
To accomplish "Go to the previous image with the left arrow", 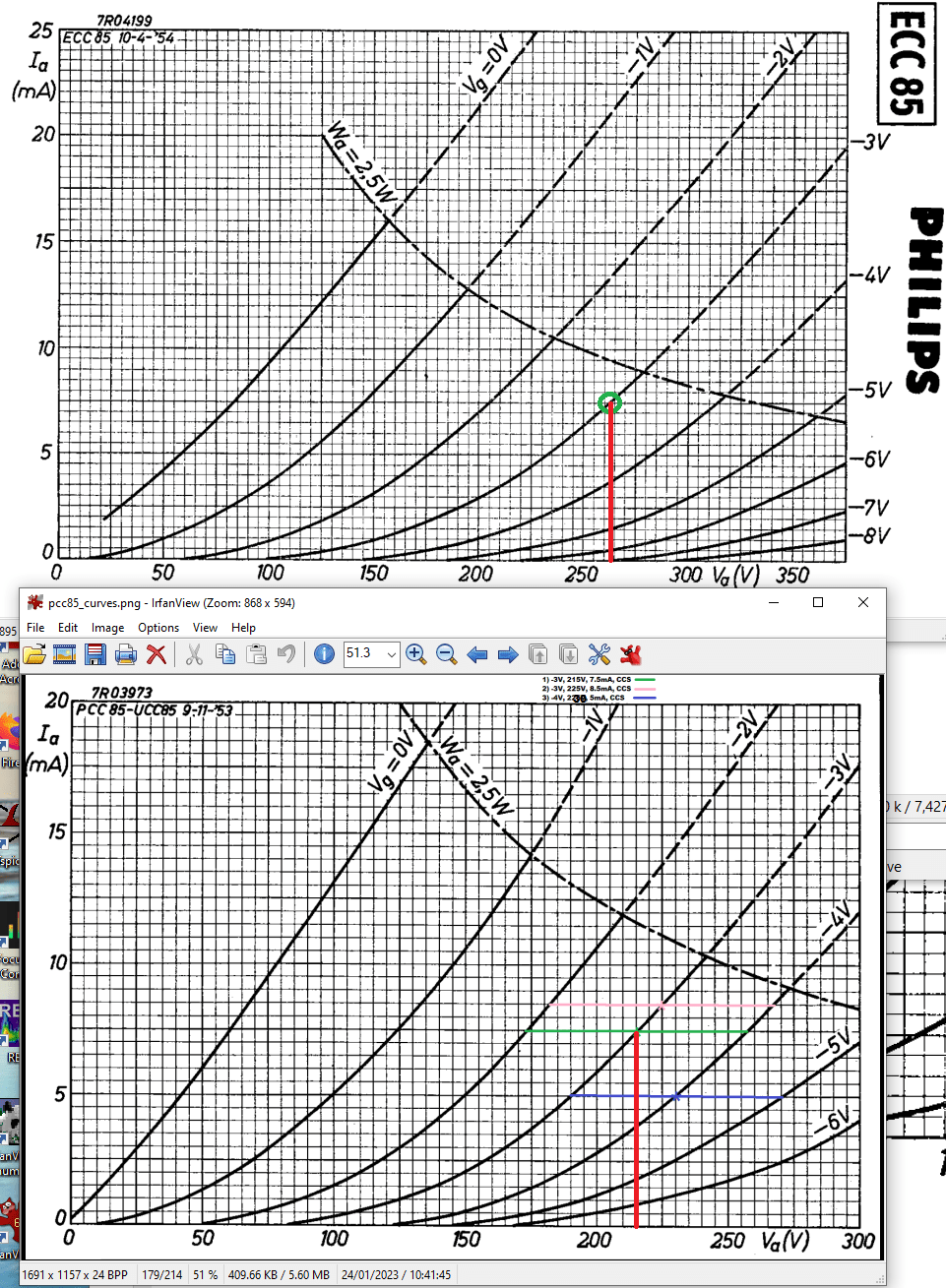I will [x=477, y=654].
